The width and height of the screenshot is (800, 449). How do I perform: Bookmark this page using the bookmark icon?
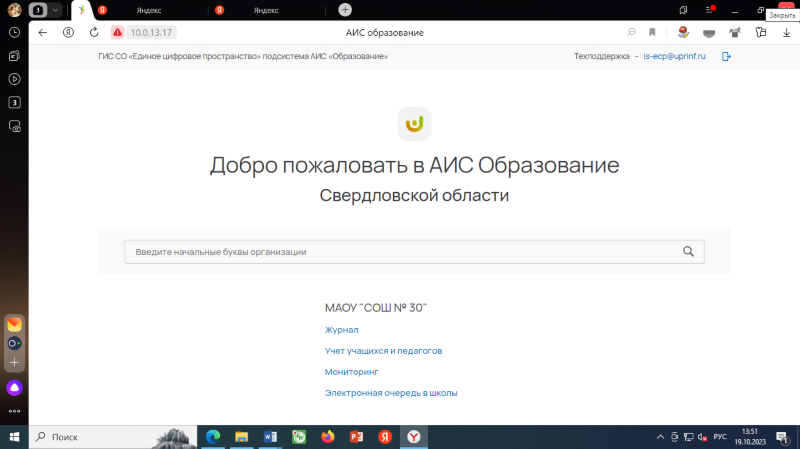[x=652, y=33]
